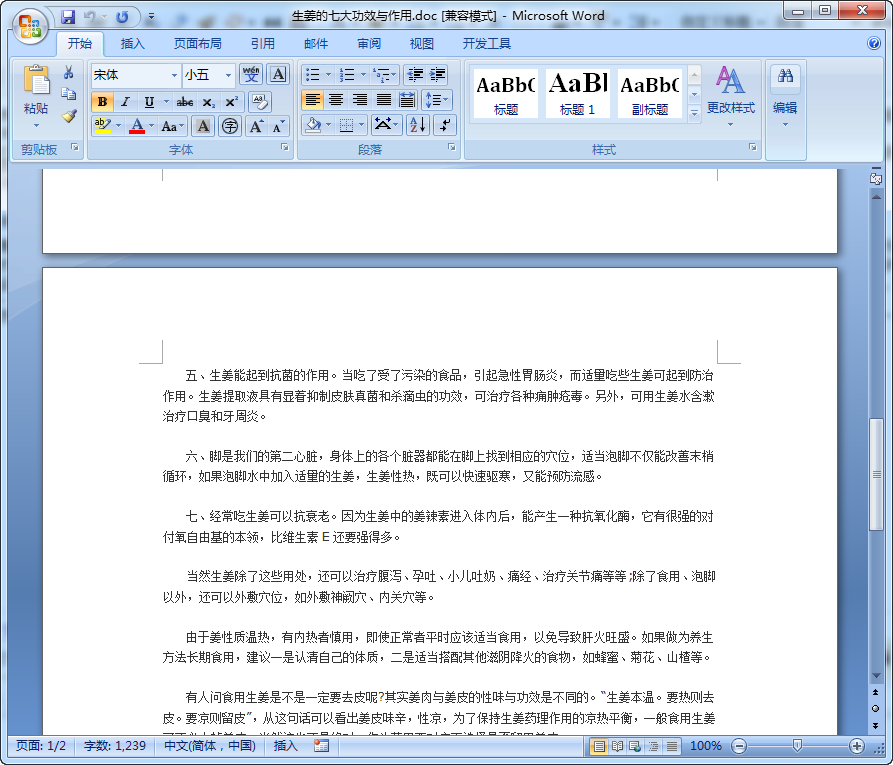Image resolution: width=893 pixels, height=765 pixels.
Task: Open bullets list dropdown arrow
Action: [x=328, y=75]
